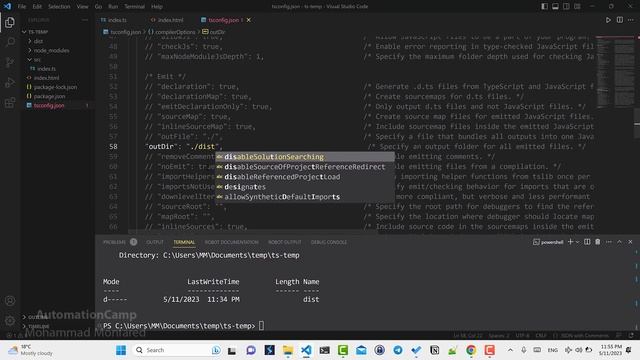Open the Debug Console panel tab

pos(329,242)
